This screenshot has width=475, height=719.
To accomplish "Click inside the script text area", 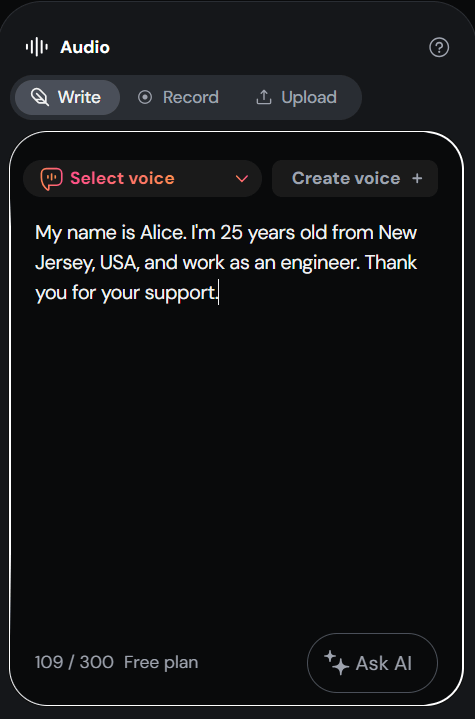I will click(x=236, y=413).
